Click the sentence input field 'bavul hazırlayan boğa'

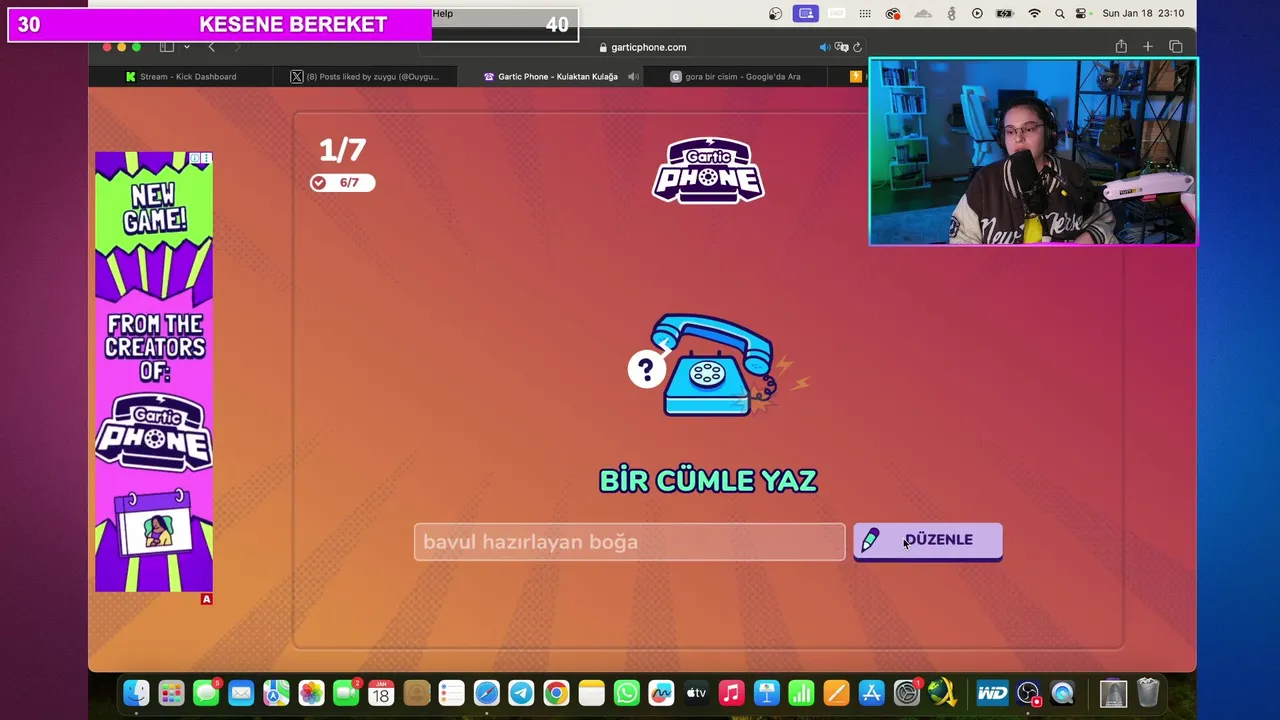[x=629, y=542]
